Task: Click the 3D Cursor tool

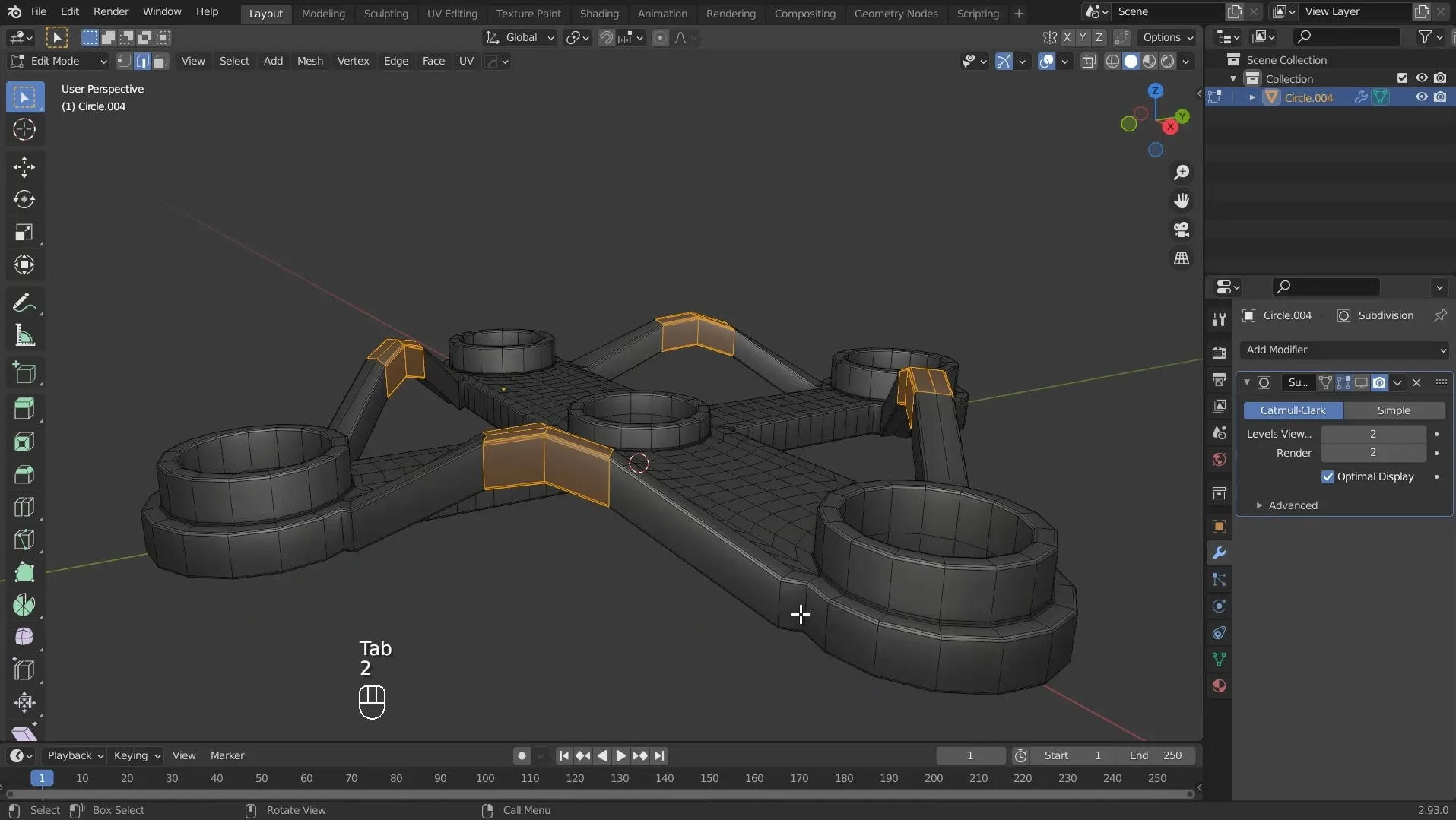Action: pyautogui.click(x=24, y=130)
